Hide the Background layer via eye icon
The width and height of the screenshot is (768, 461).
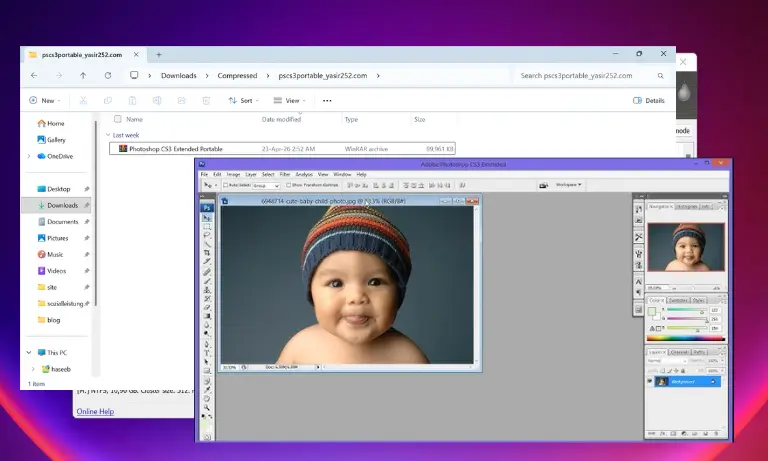pos(650,381)
